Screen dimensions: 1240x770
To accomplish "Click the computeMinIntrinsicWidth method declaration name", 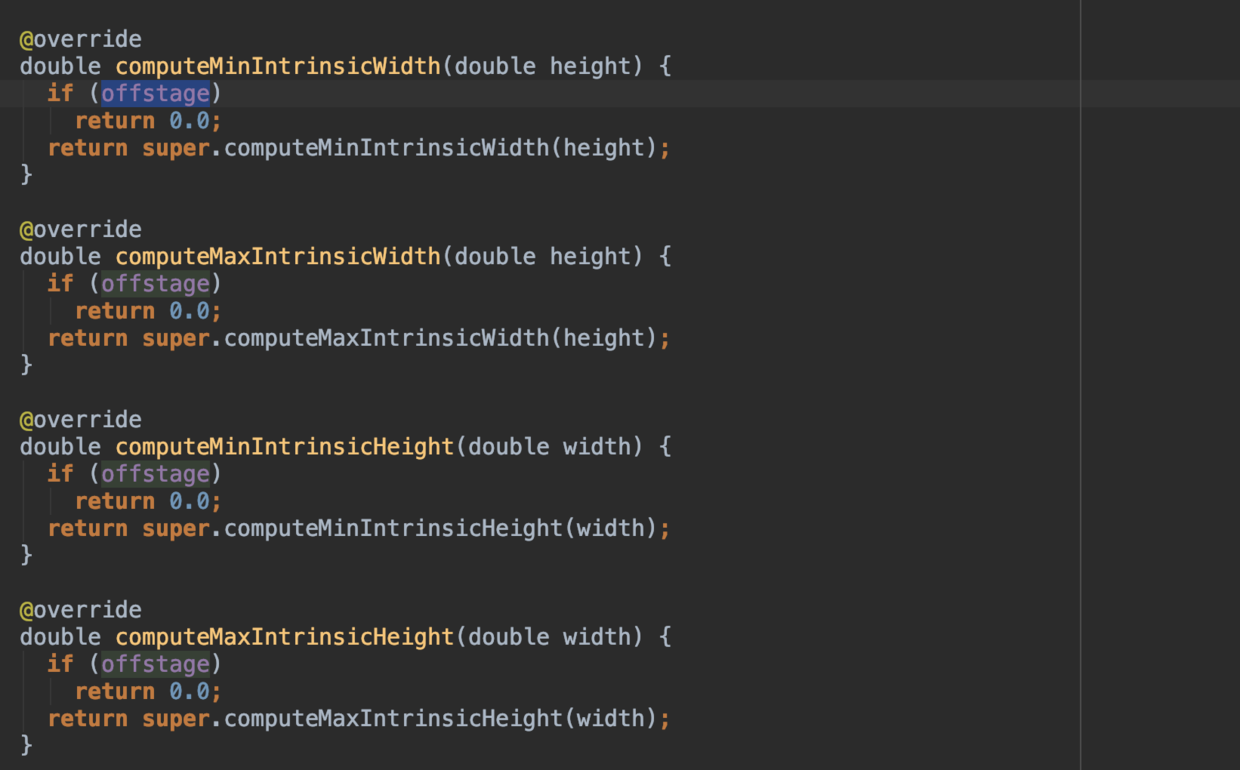I will pos(278,66).
